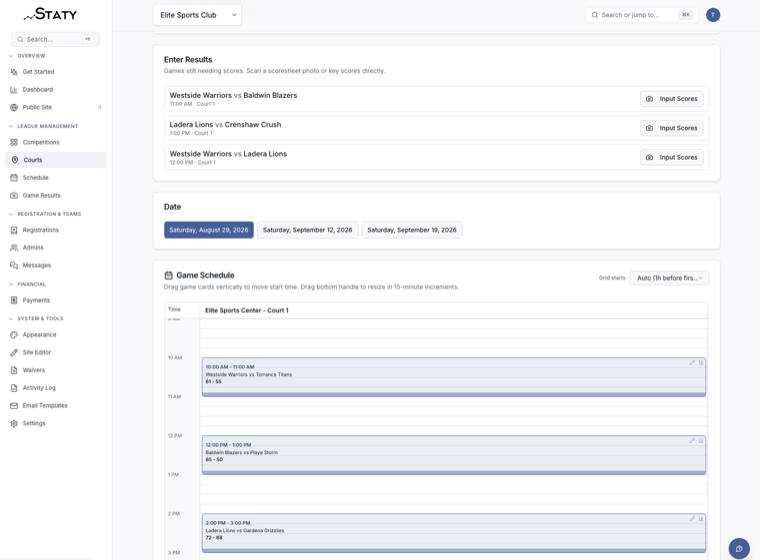760x560 pixels.
Task: Click the sidebar Search field
Action: pyautogui.click(x=55, y=39)
